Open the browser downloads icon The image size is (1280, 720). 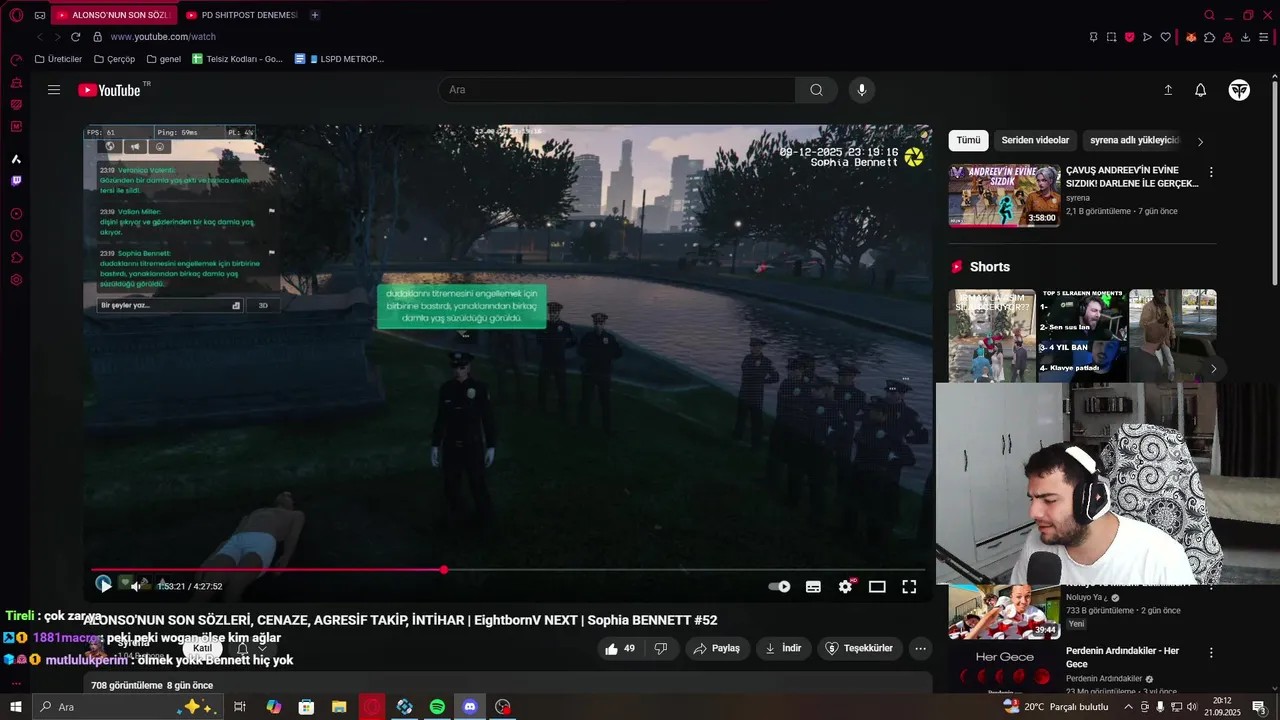1245,37
